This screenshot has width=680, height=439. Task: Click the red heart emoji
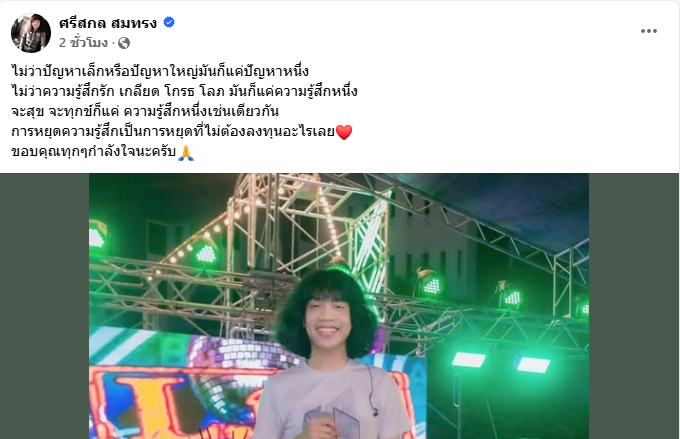(x=344, y=132)
